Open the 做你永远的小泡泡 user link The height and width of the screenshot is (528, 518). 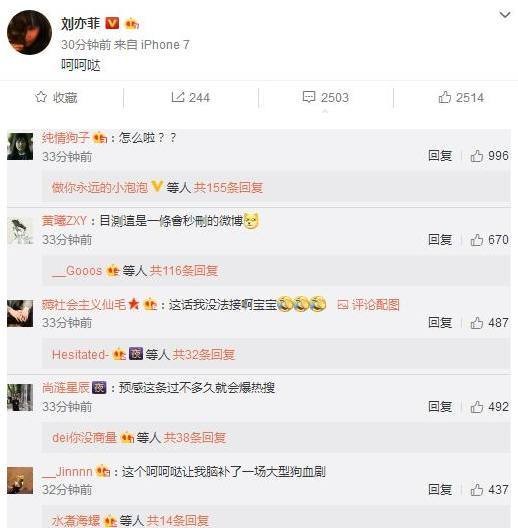coord(100,187)
